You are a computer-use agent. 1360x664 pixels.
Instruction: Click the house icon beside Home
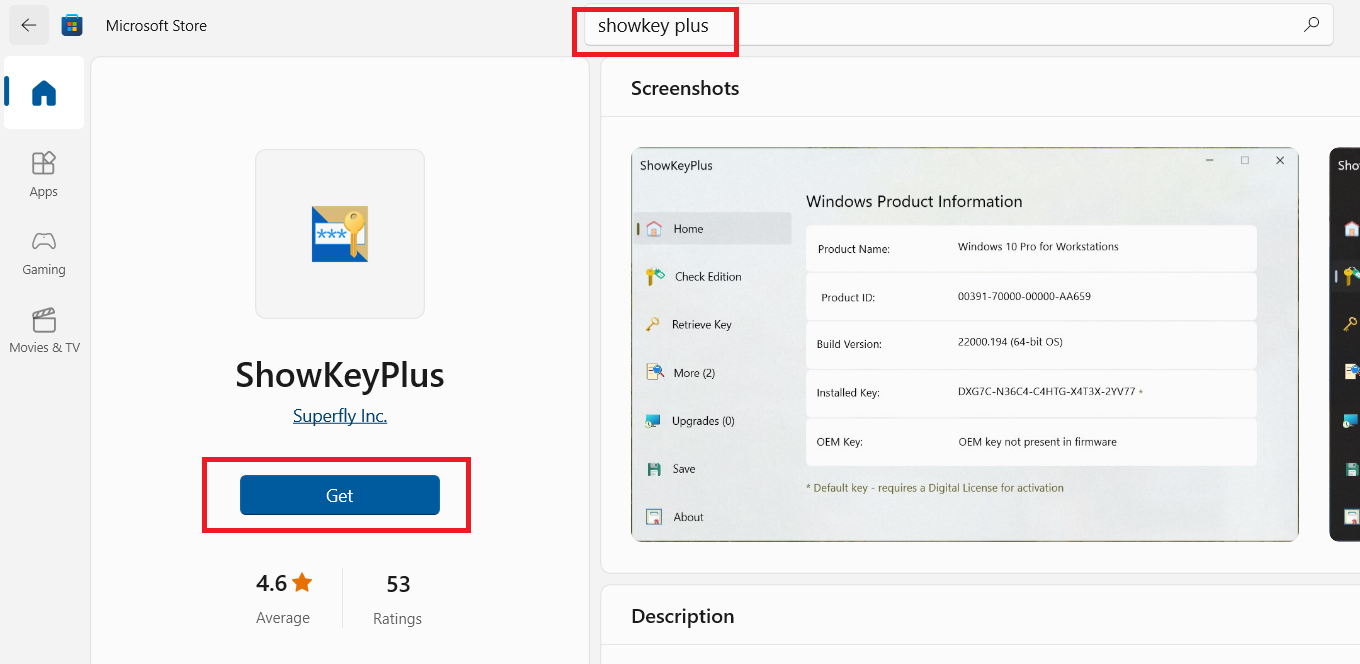pos(654,228)
